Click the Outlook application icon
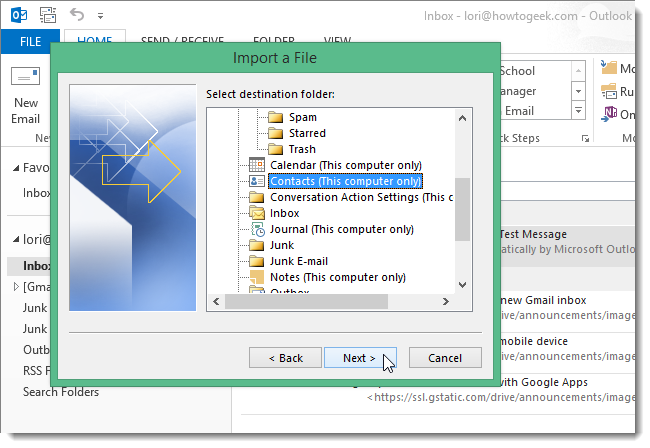Viewport: 650px width, 448px height. point(19,15)
